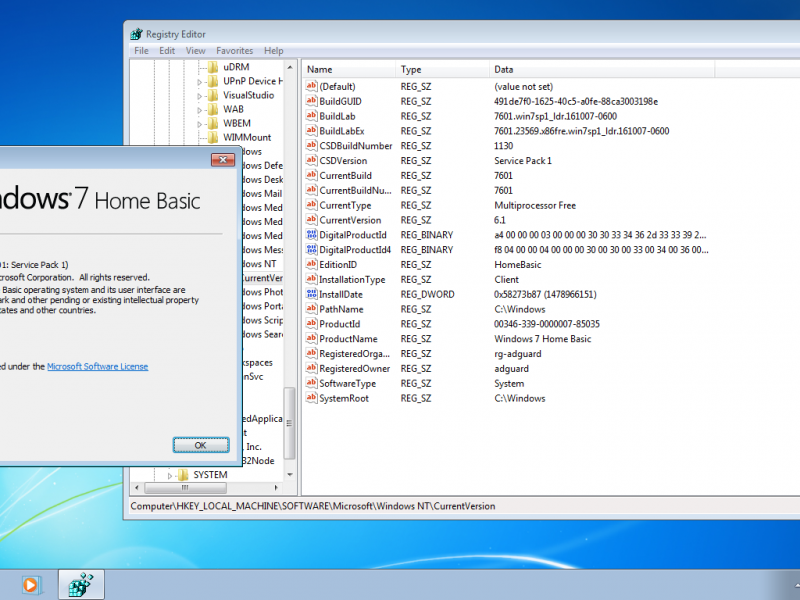Screen dimensions: 800x600
Task: Click the uDRM folder icon in tree
Action: 214,67
